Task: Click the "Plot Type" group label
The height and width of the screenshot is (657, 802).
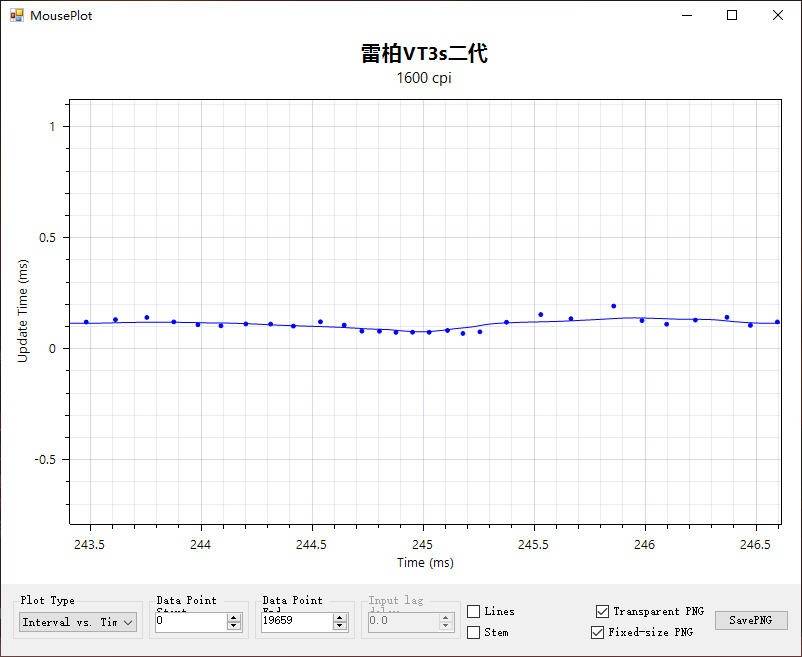Action: point(48,600)
